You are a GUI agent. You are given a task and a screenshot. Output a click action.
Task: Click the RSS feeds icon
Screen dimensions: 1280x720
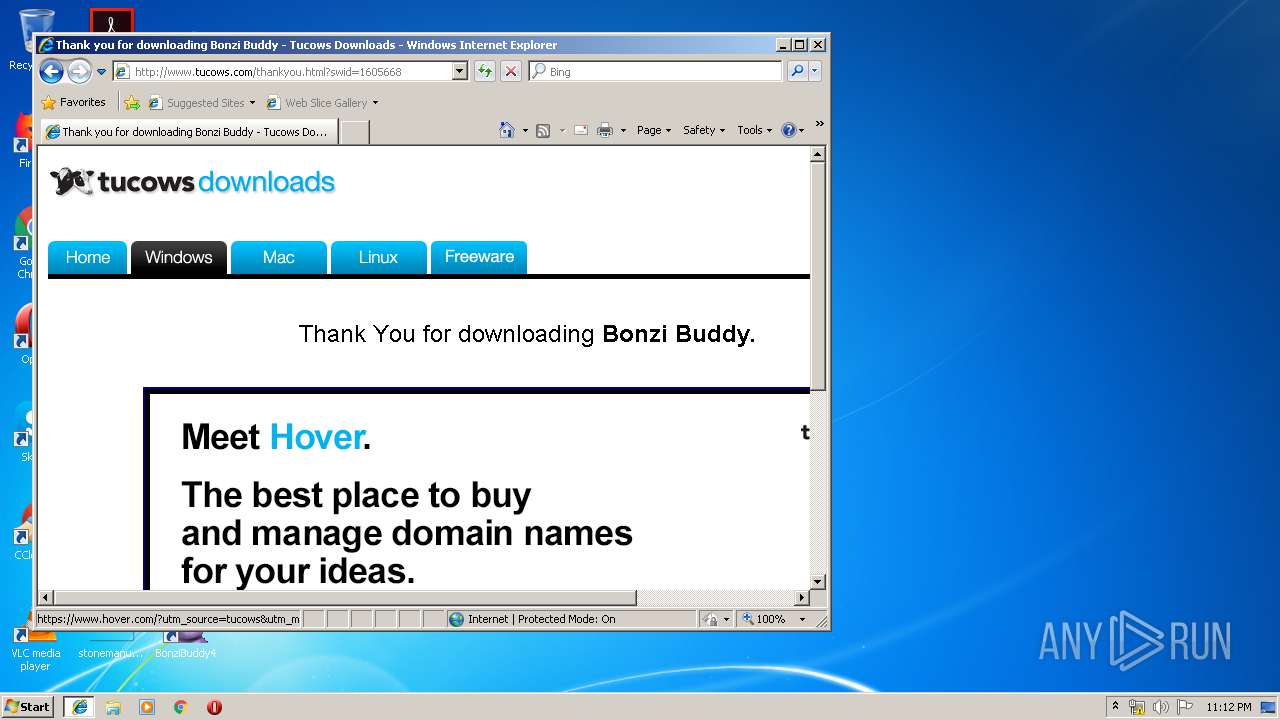[543, 130]
